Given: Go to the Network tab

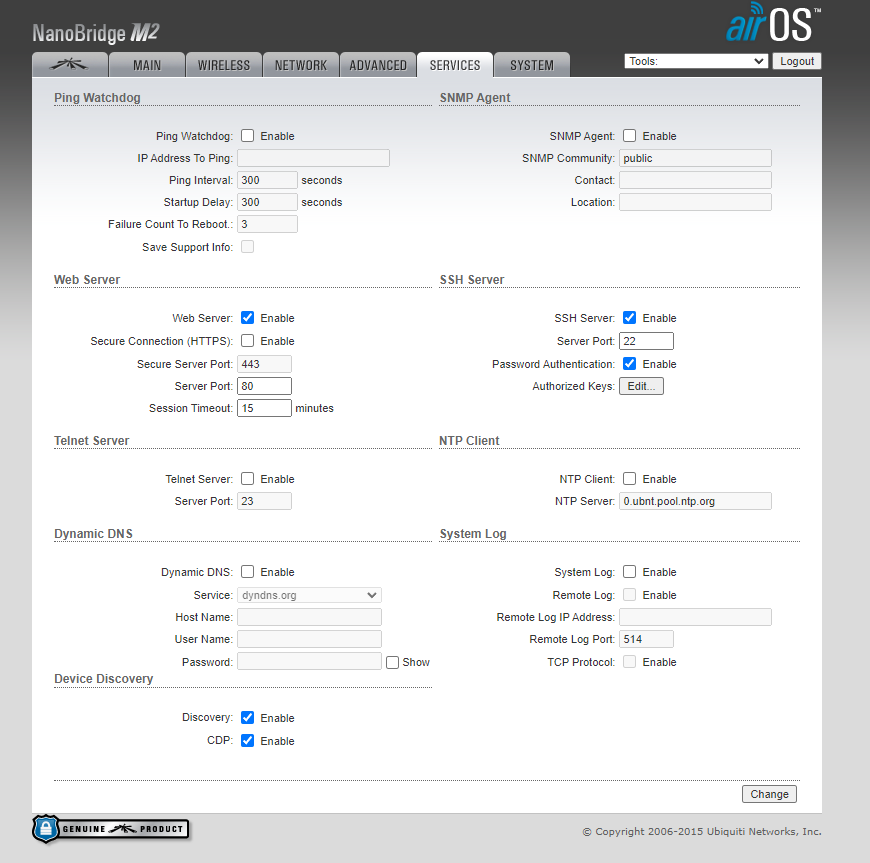Looking at the screenshot, I should tap(301, 65).
